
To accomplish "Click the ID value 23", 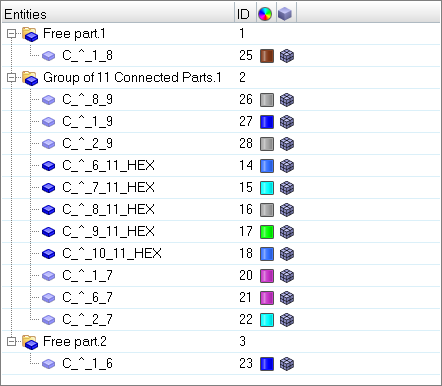I will click(246, 364).
